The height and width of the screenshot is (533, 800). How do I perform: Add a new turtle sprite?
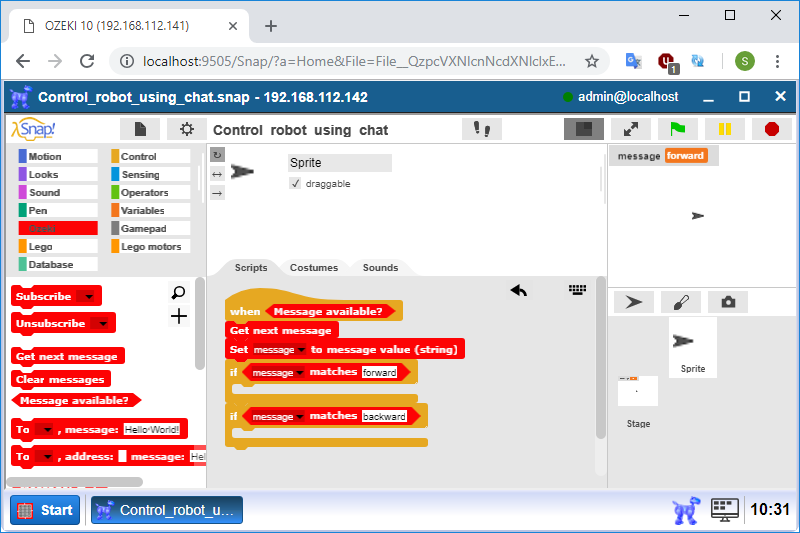634,302
